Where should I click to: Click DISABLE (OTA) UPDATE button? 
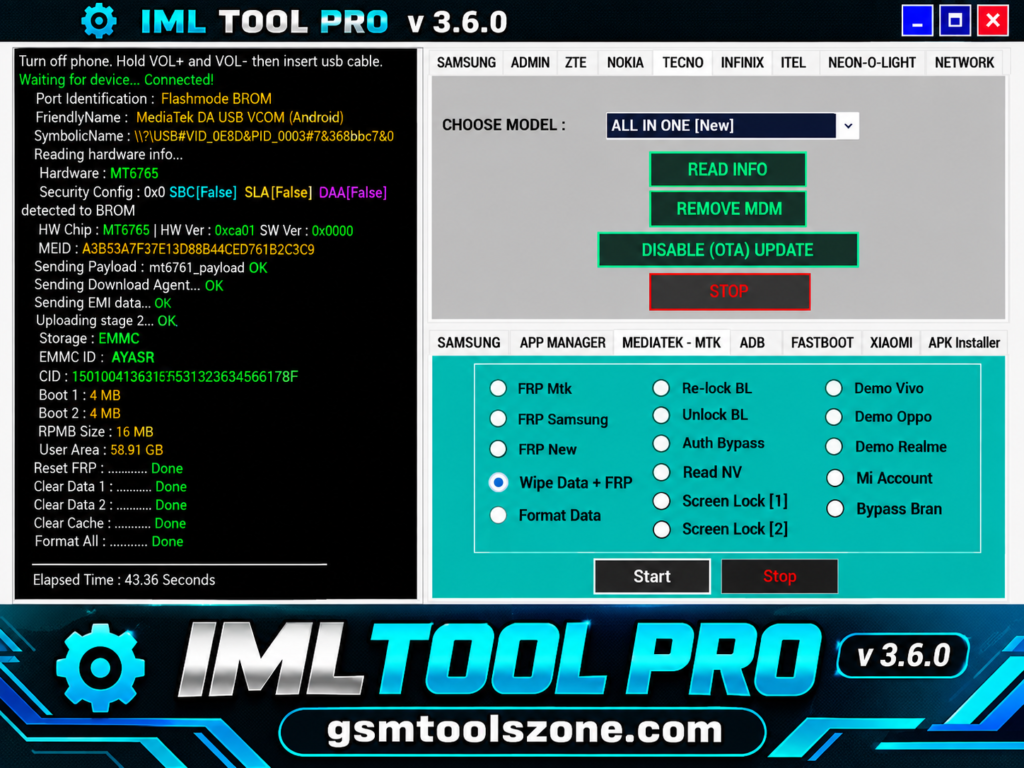(728, 250)
